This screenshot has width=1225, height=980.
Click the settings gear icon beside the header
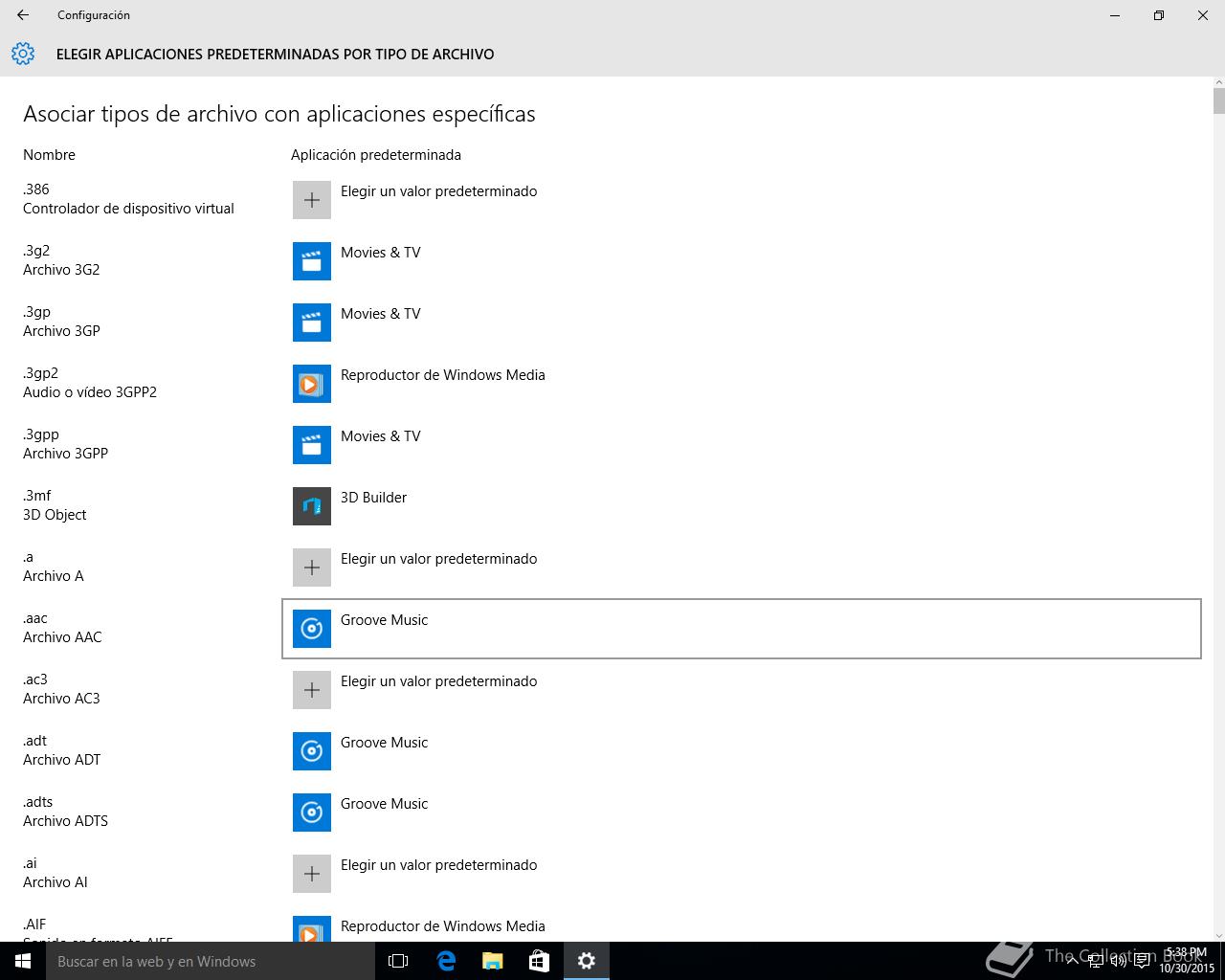pos(23,54)
